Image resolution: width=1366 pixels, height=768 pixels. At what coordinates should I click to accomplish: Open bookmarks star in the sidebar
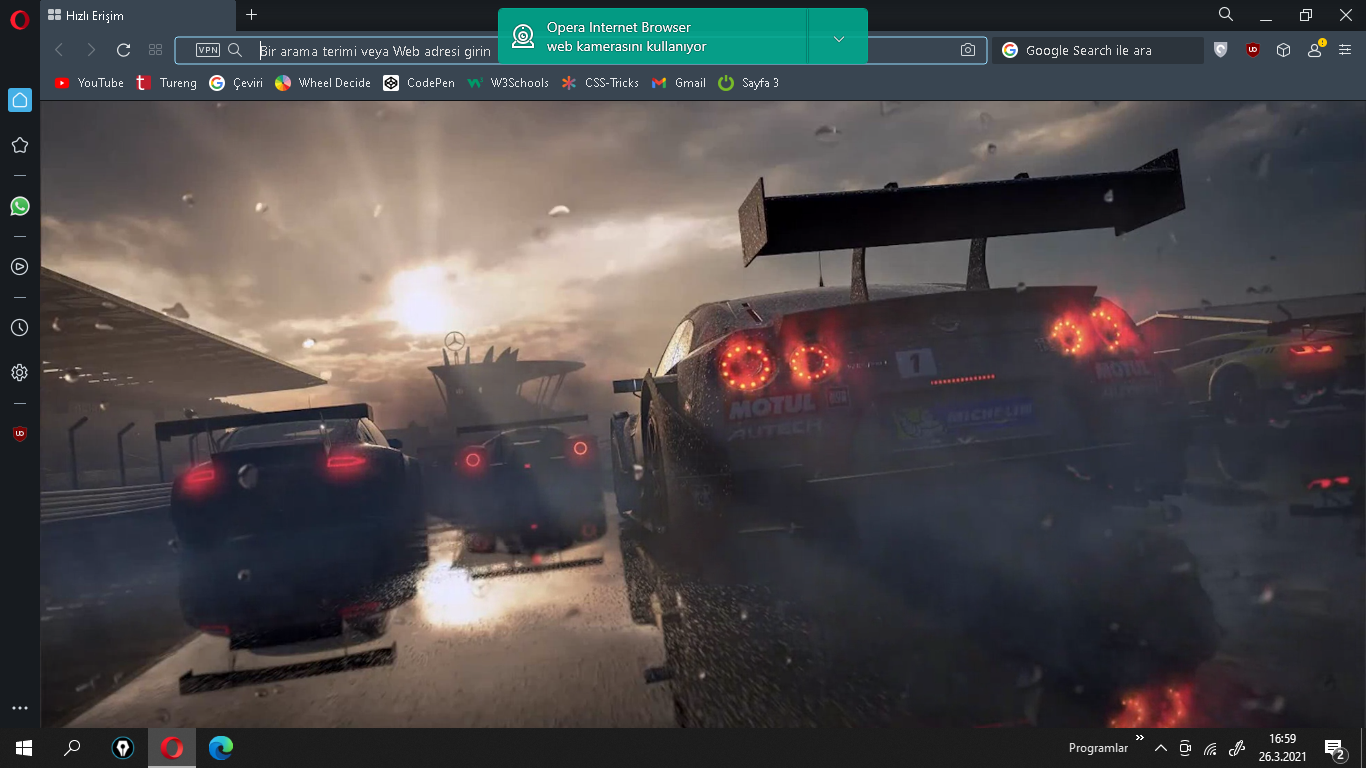[x=19, y=145]
